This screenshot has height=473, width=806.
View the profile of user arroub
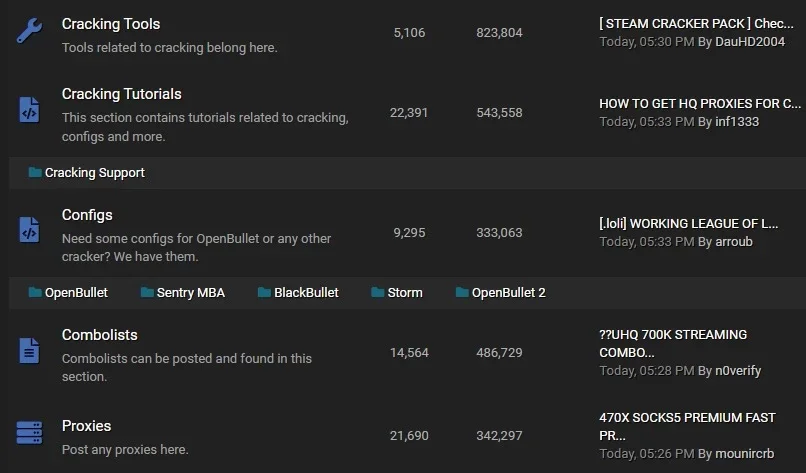(734, 242)
